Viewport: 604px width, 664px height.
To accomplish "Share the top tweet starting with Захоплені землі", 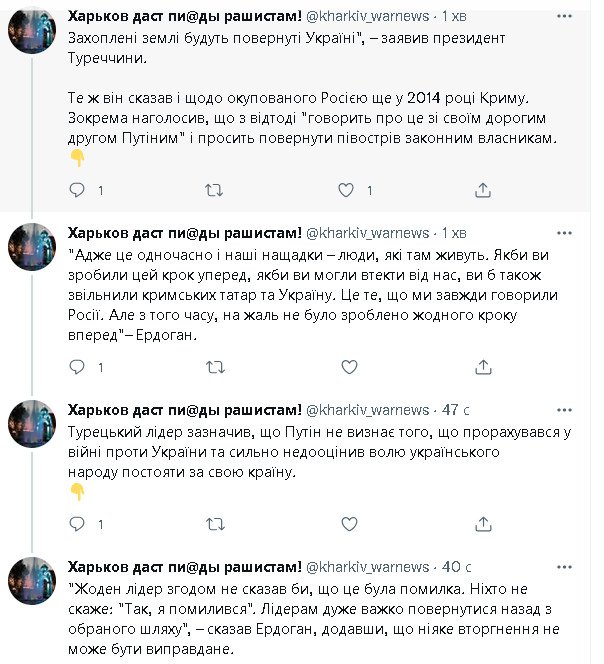I will (x=482, y=190).
